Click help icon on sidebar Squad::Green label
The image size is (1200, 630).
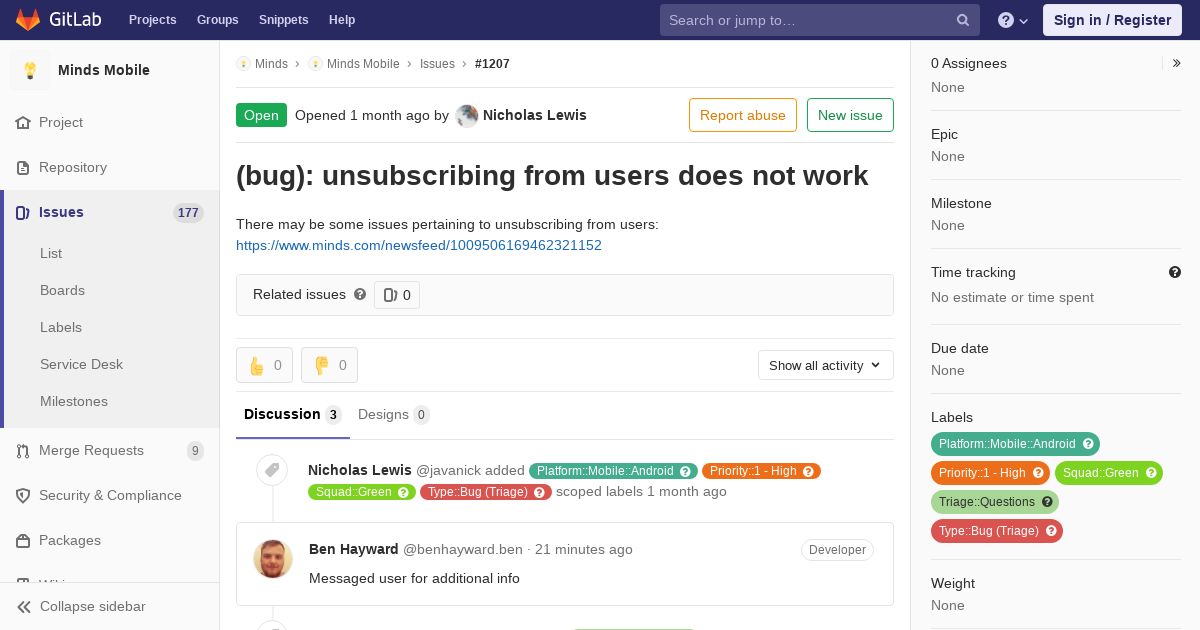tap(1151, 473)
